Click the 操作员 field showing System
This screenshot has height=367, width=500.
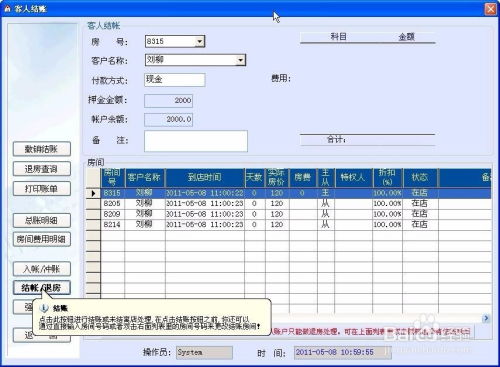coord(204,352)
